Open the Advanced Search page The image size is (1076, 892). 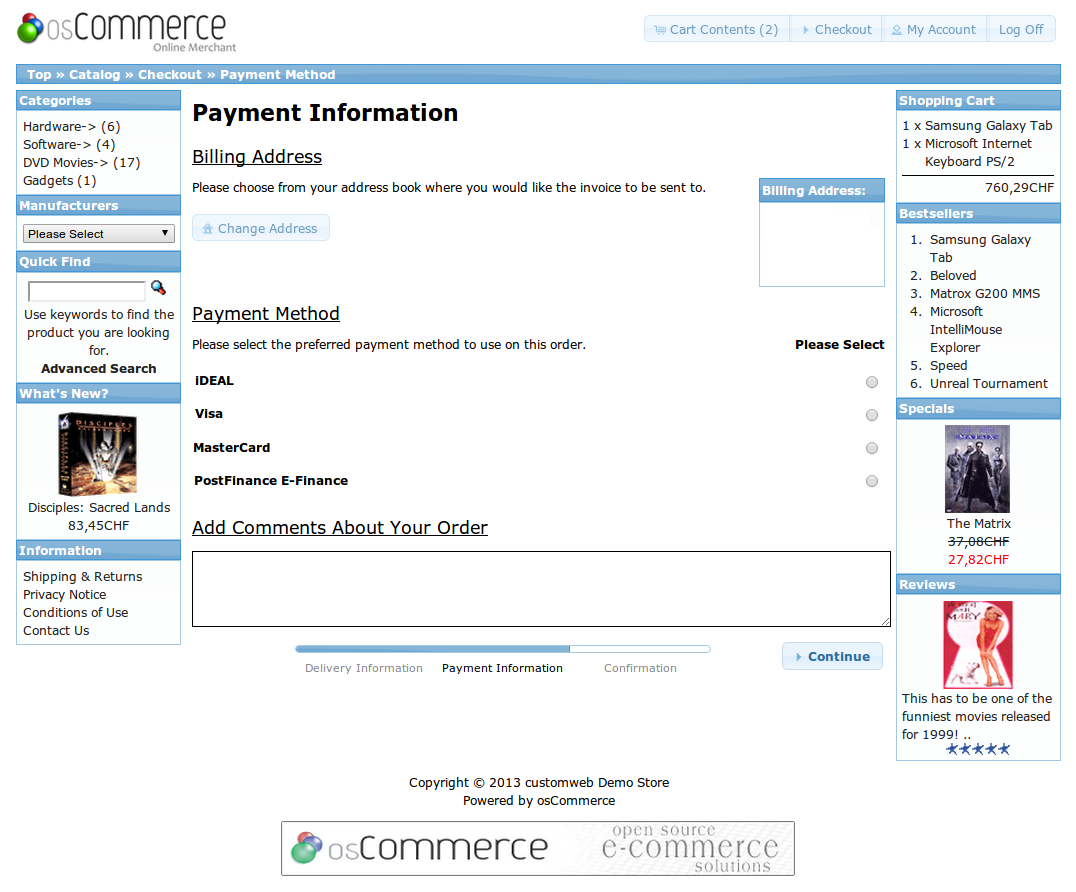98,368
